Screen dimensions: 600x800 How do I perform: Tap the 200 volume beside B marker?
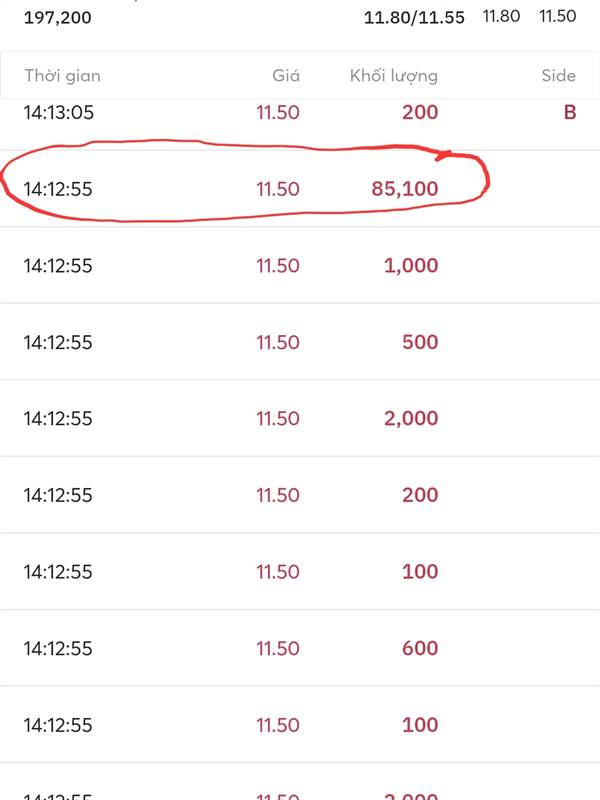(x=420, y=112)
